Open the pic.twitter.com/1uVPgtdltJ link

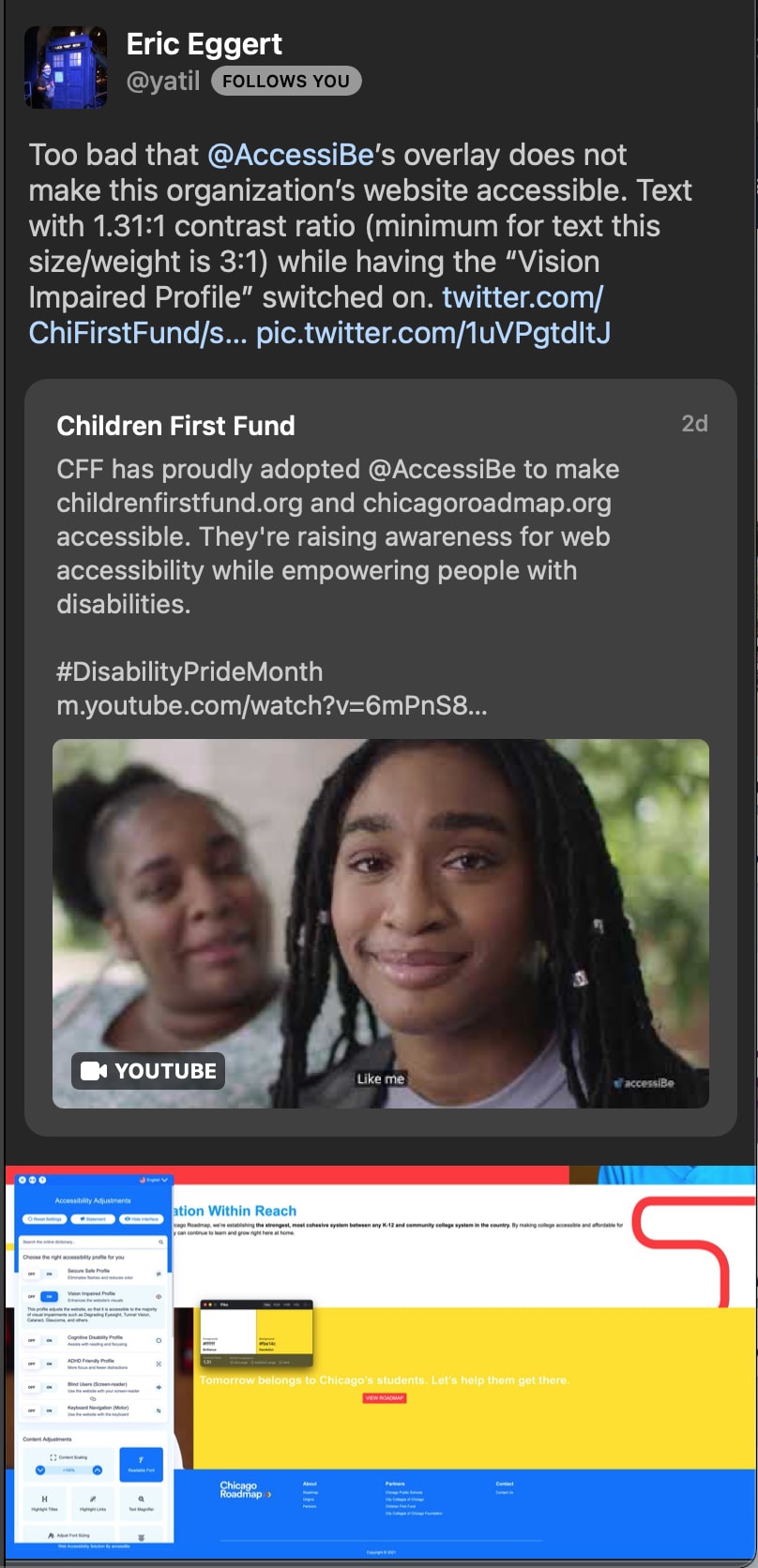pyautogui.click(x=433, y=333)
